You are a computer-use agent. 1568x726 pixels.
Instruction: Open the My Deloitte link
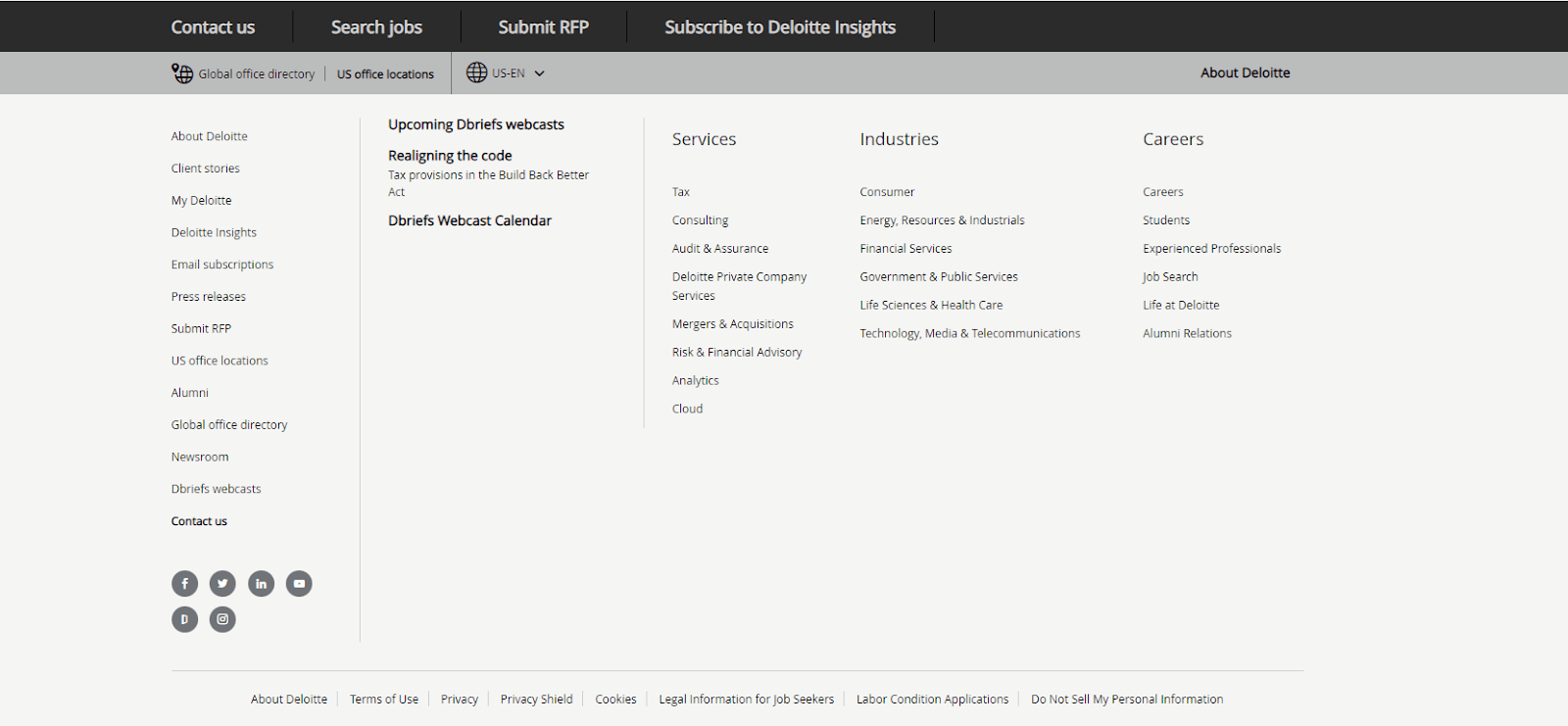202,201
